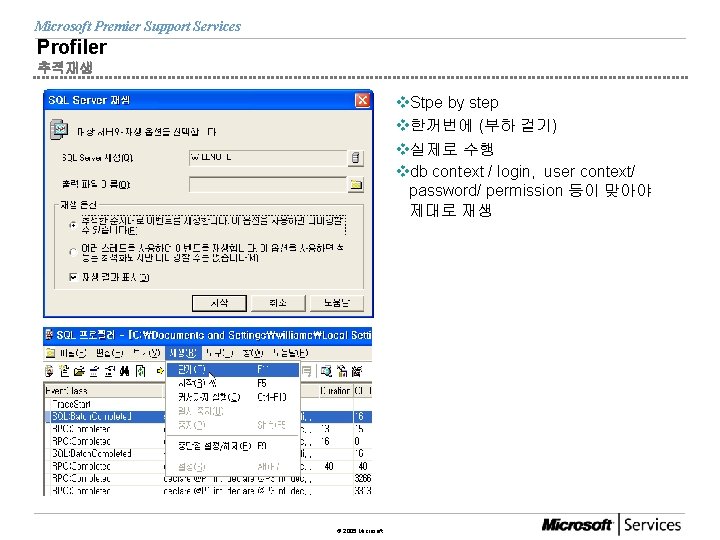
Task: Select multiple threads replay radio button
Action: (x=73, y=251)
